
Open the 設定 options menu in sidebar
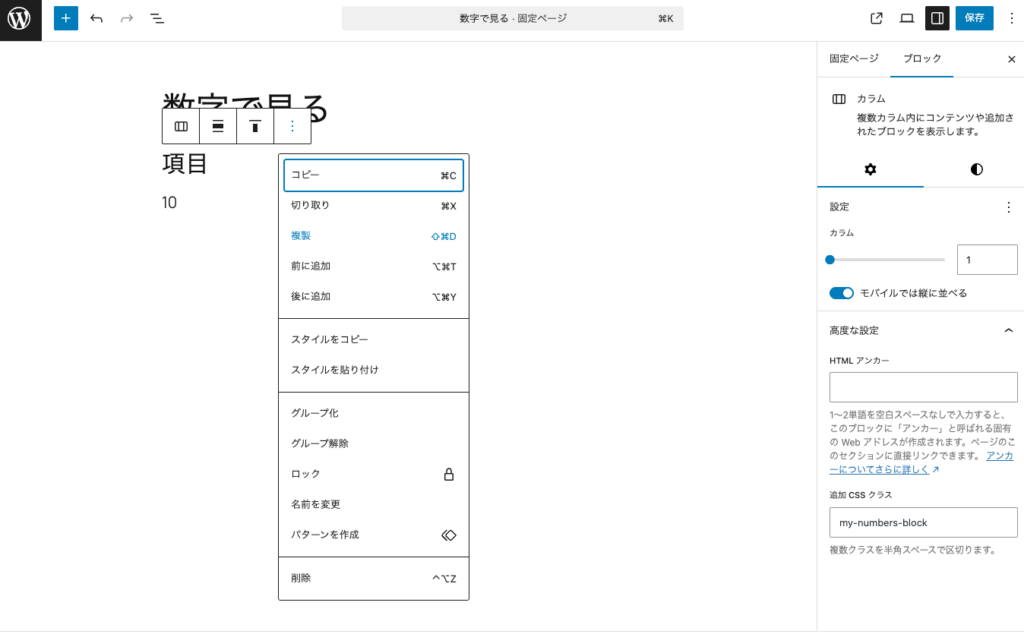click(1009, 206)
